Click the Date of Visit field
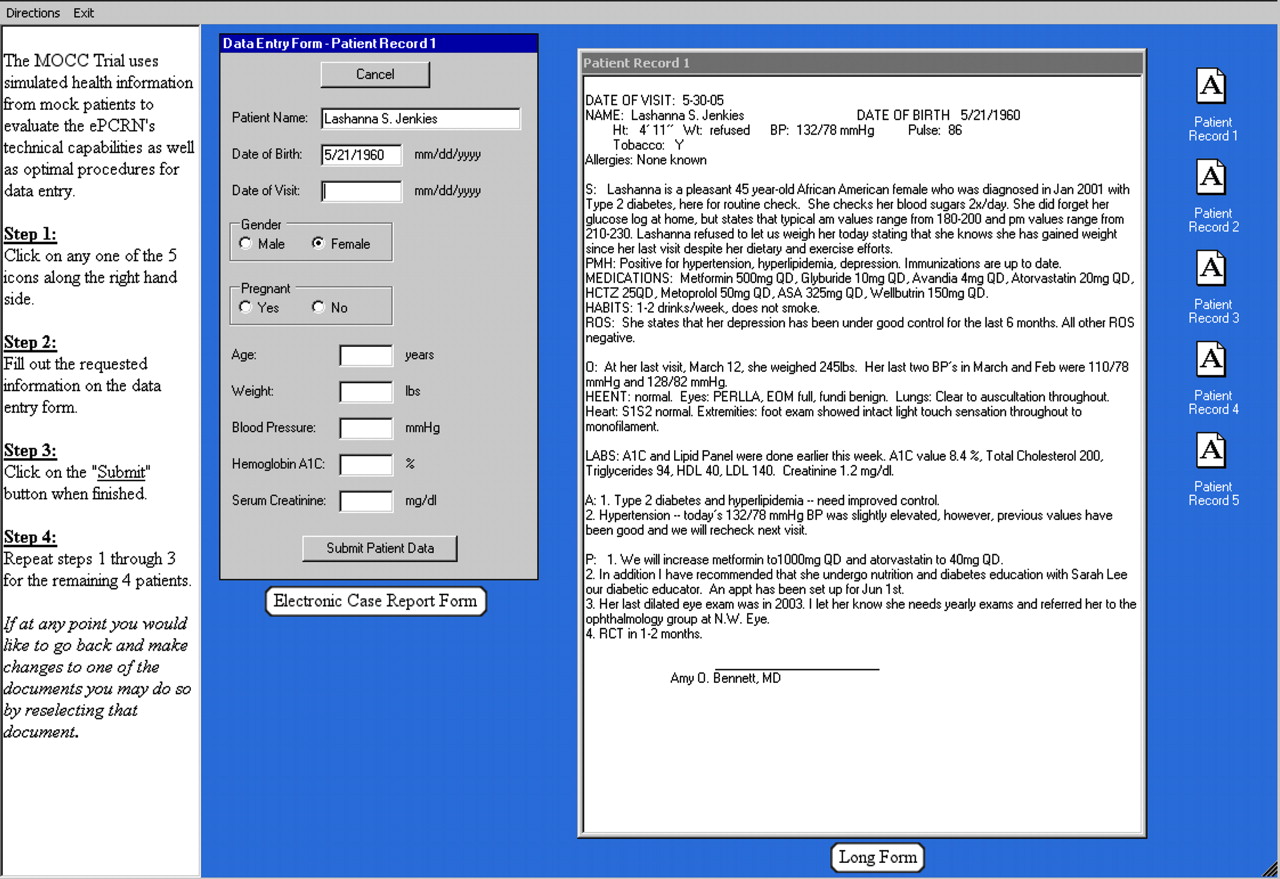Viewport: 1280px width, 879px height. [x=361, y=190]
